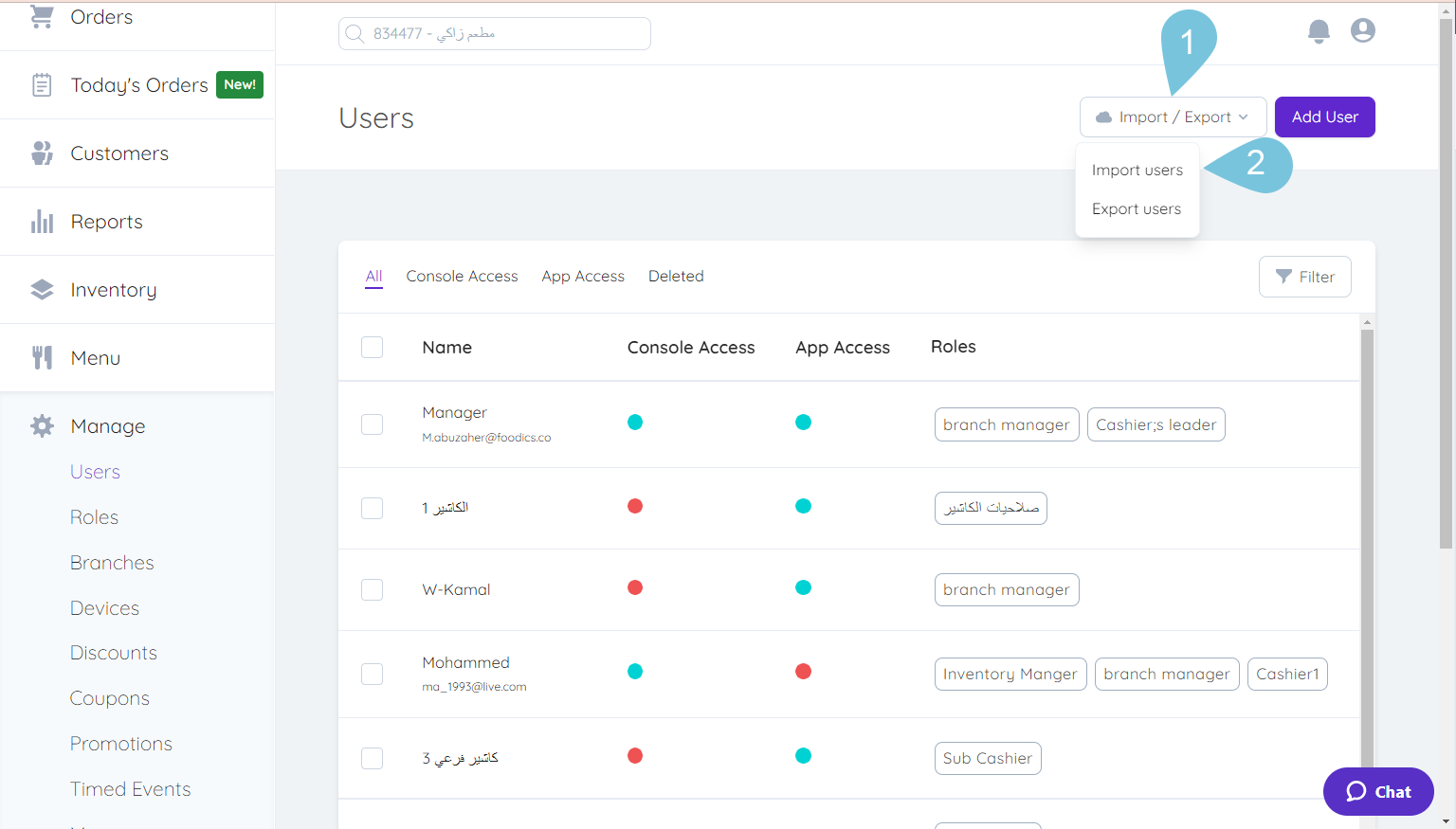Click the Today's Orders clipboard icon
The image size is (1456, 829).
tap(42, 84)
